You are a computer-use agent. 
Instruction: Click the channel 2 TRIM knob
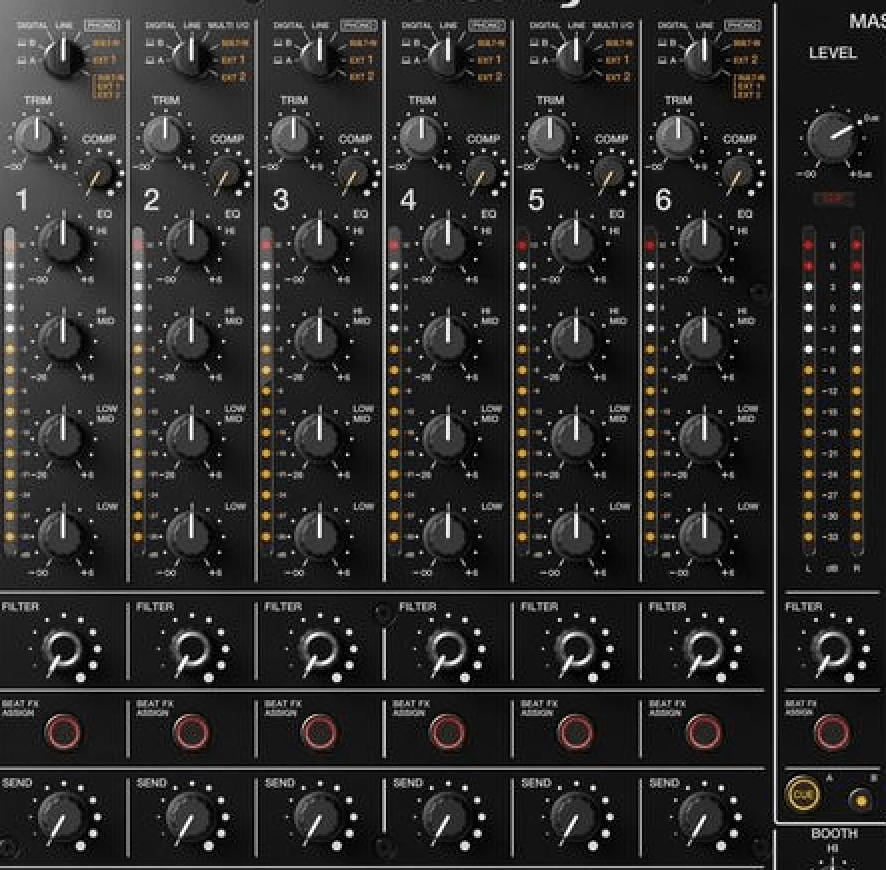coord(164,135)
